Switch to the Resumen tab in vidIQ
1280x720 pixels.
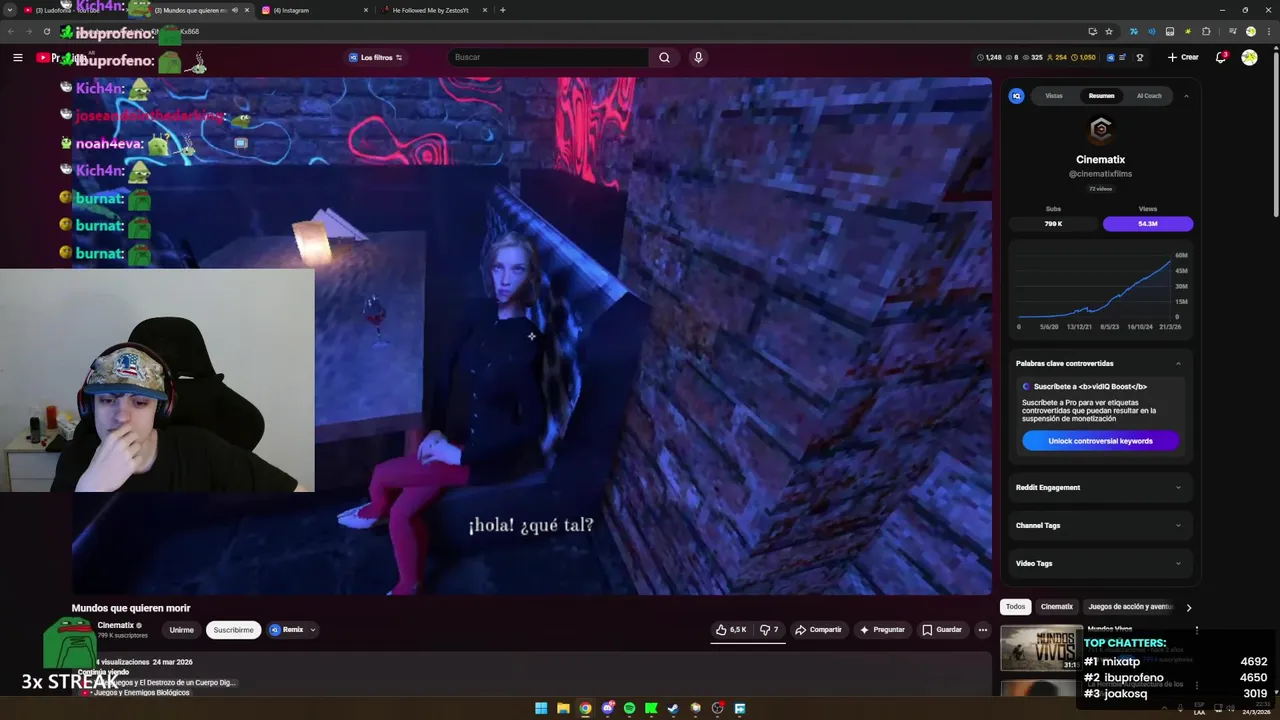[1101, 96]
